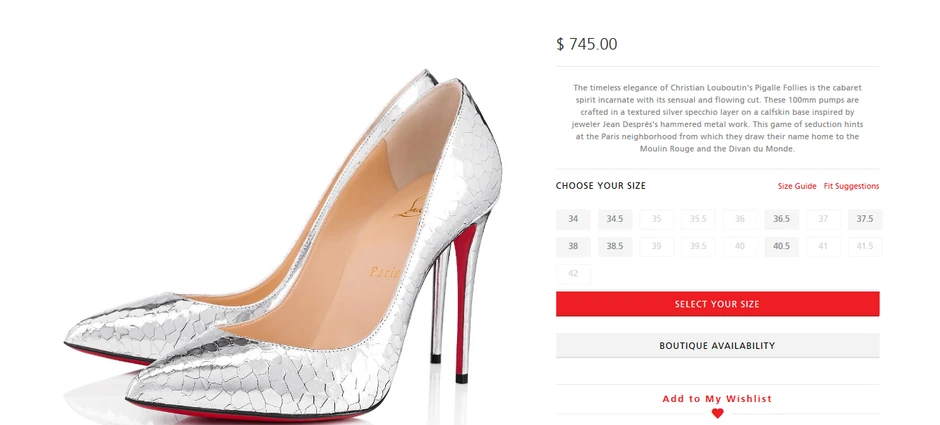Pick size 37.5
The image size is (940, 425).
(x=865, y=219)
